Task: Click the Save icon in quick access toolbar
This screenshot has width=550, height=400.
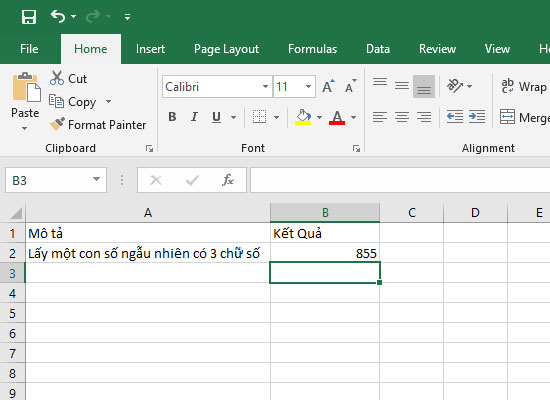Action: 29,16
